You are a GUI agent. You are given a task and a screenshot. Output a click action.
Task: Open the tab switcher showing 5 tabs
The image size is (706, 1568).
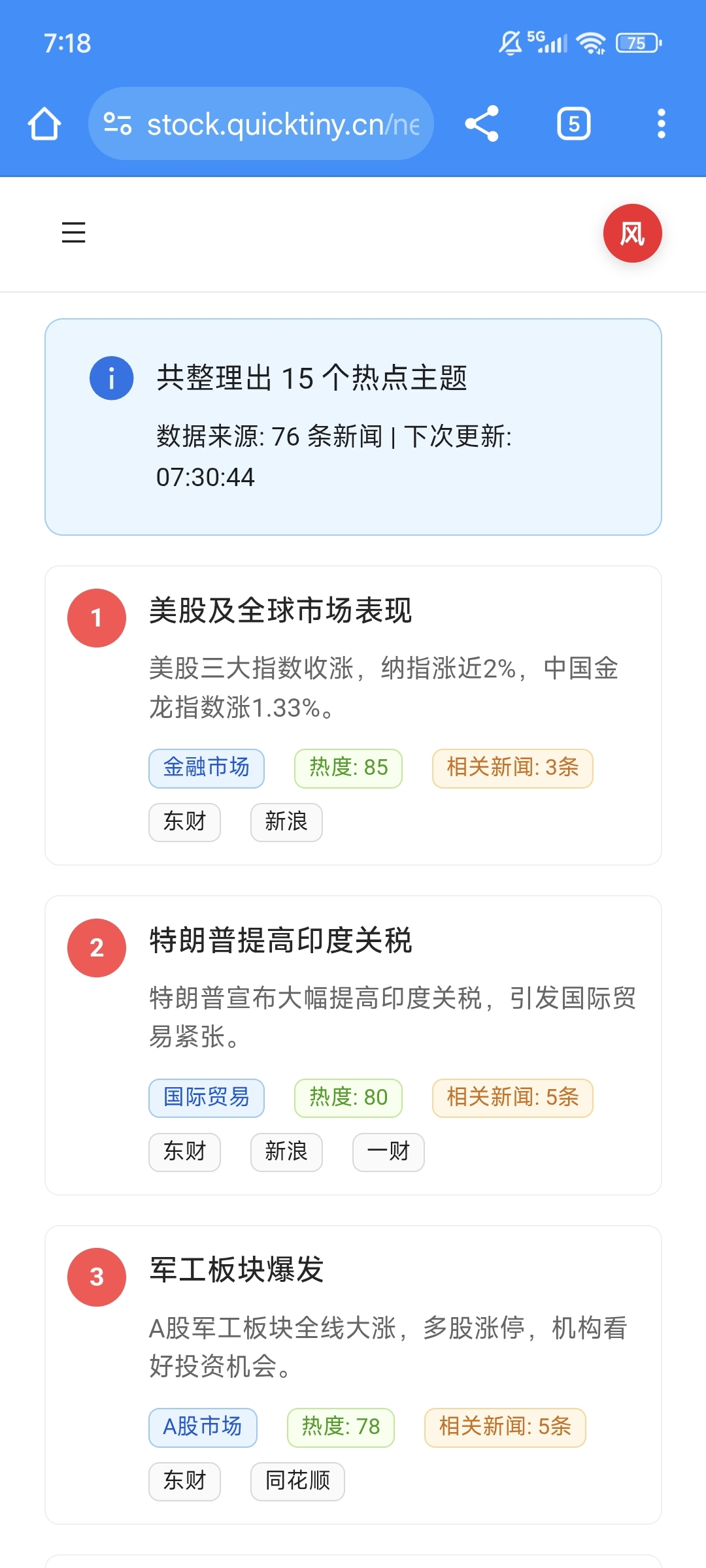pos(574,123)
